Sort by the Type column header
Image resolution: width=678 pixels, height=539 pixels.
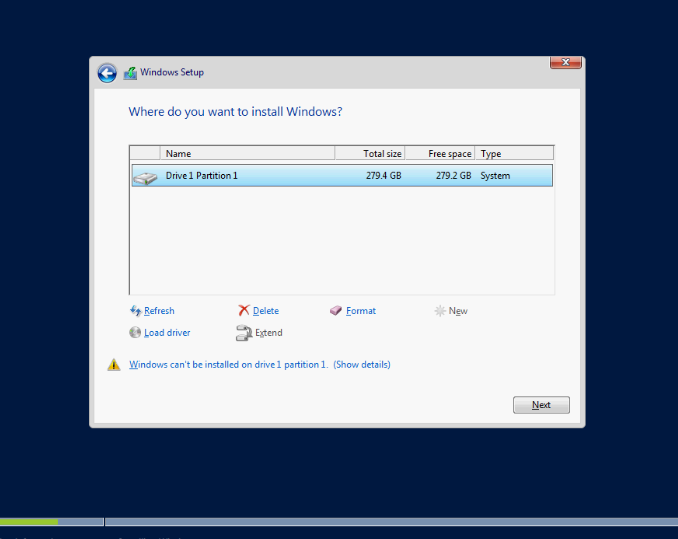click(514, 153)
